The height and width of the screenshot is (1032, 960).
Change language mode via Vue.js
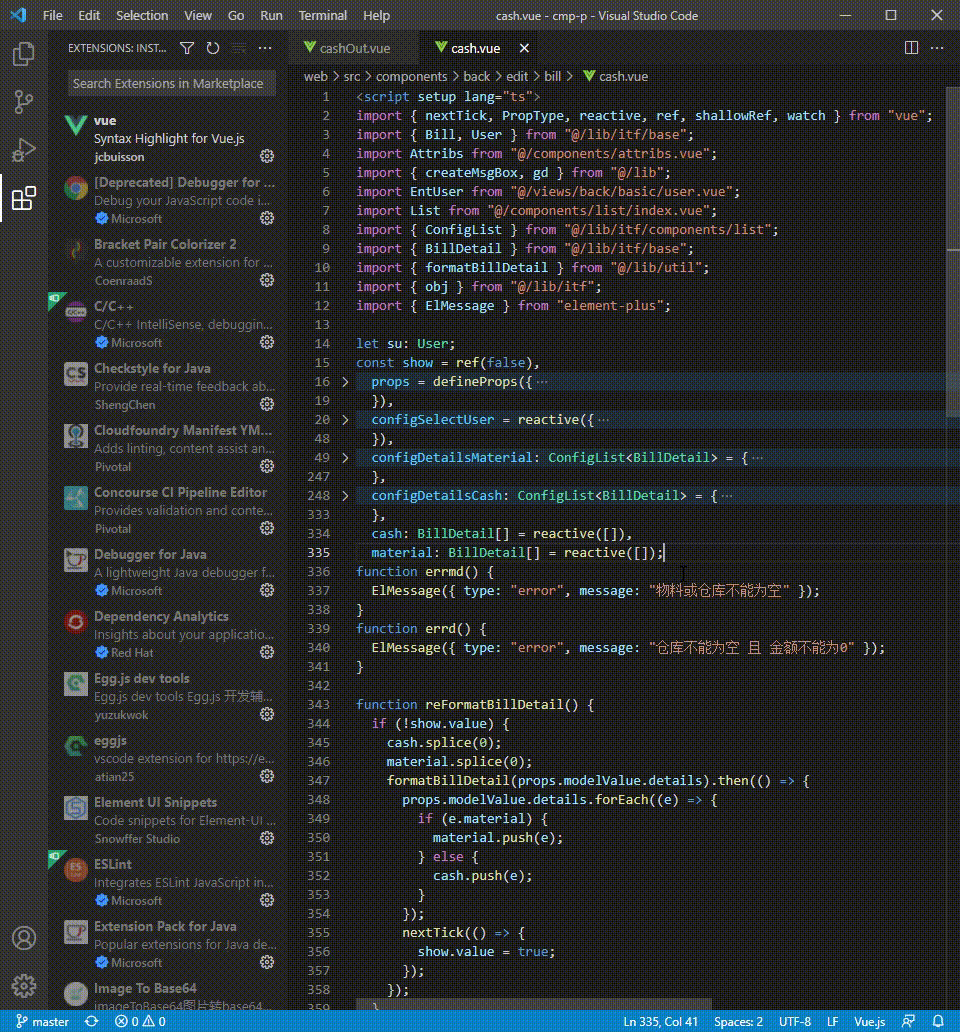coord(869,1021)
